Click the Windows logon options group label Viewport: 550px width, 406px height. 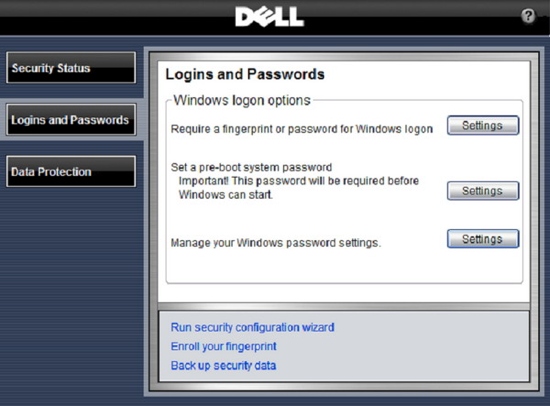tap(242, 100)
